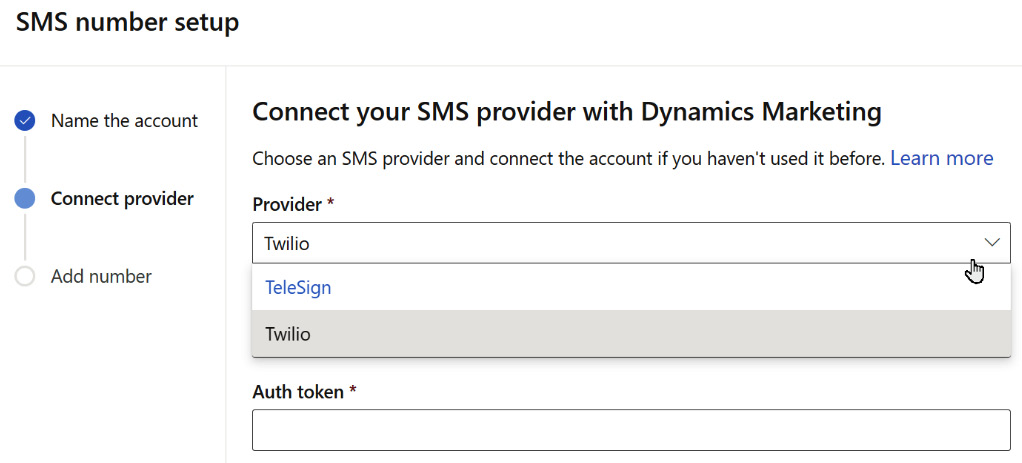Click the completed checkmark icon for Name the account
Viewport: 1022px width, 463px height.
[x=25, y=121]
